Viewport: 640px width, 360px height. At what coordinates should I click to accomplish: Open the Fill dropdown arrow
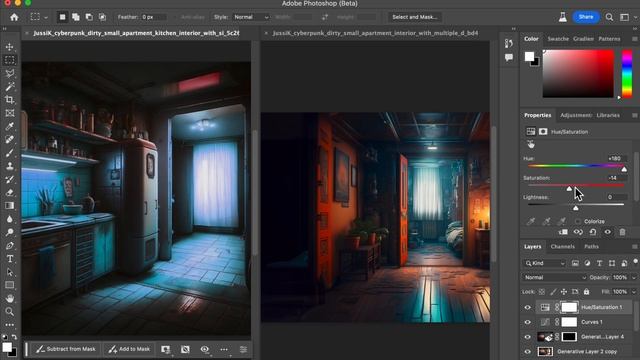click(x=634, y=292)
